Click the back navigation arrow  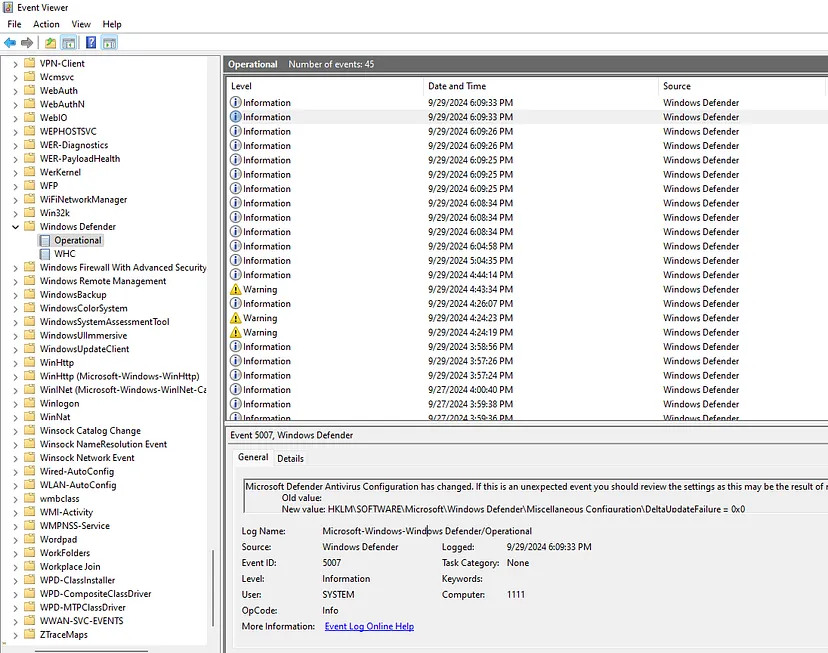point(10,42)
